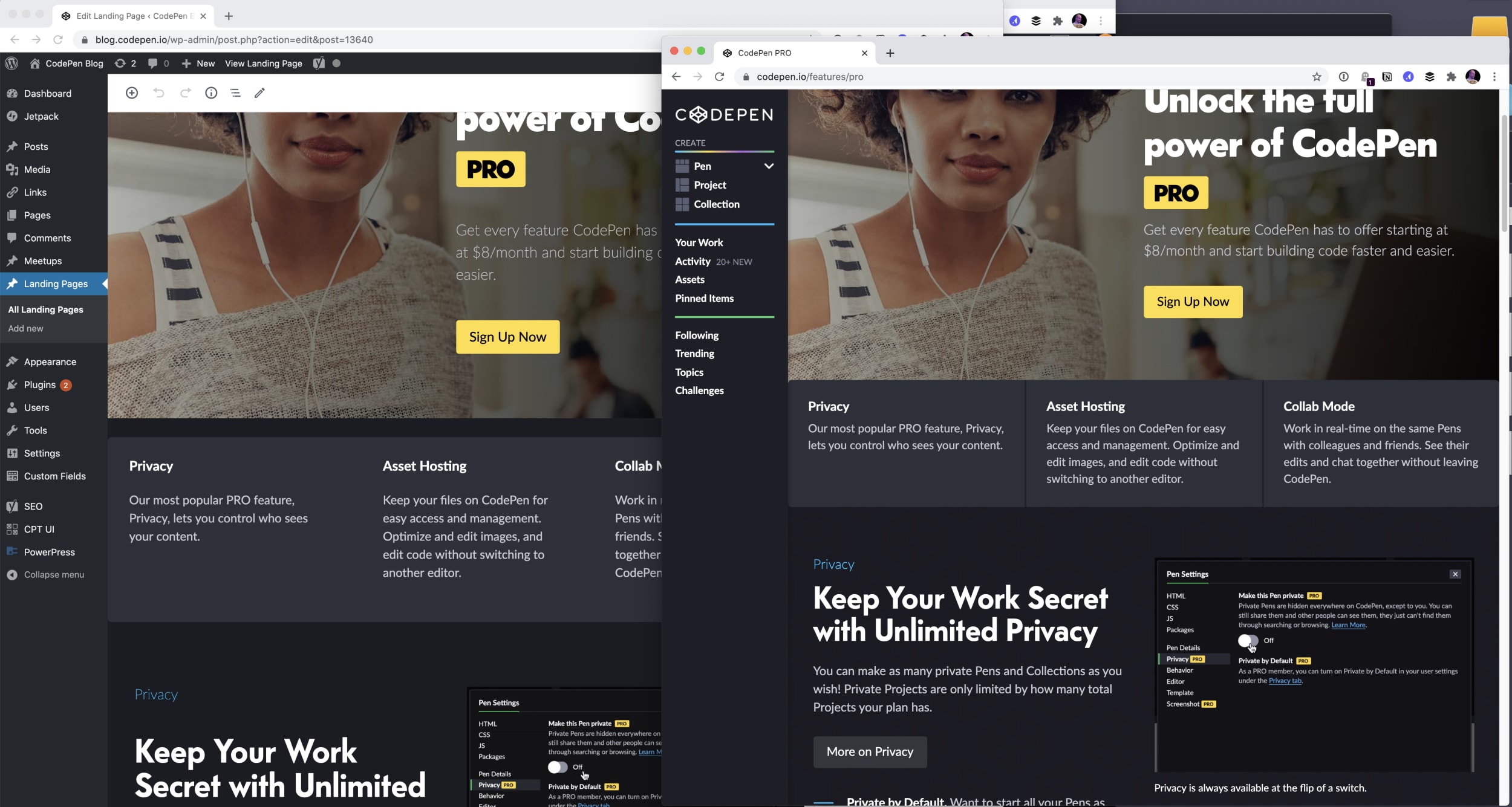Expand the Pen dropdown chevron
The width and height of the screenshot is (1512, 807).
pos(769,166)
